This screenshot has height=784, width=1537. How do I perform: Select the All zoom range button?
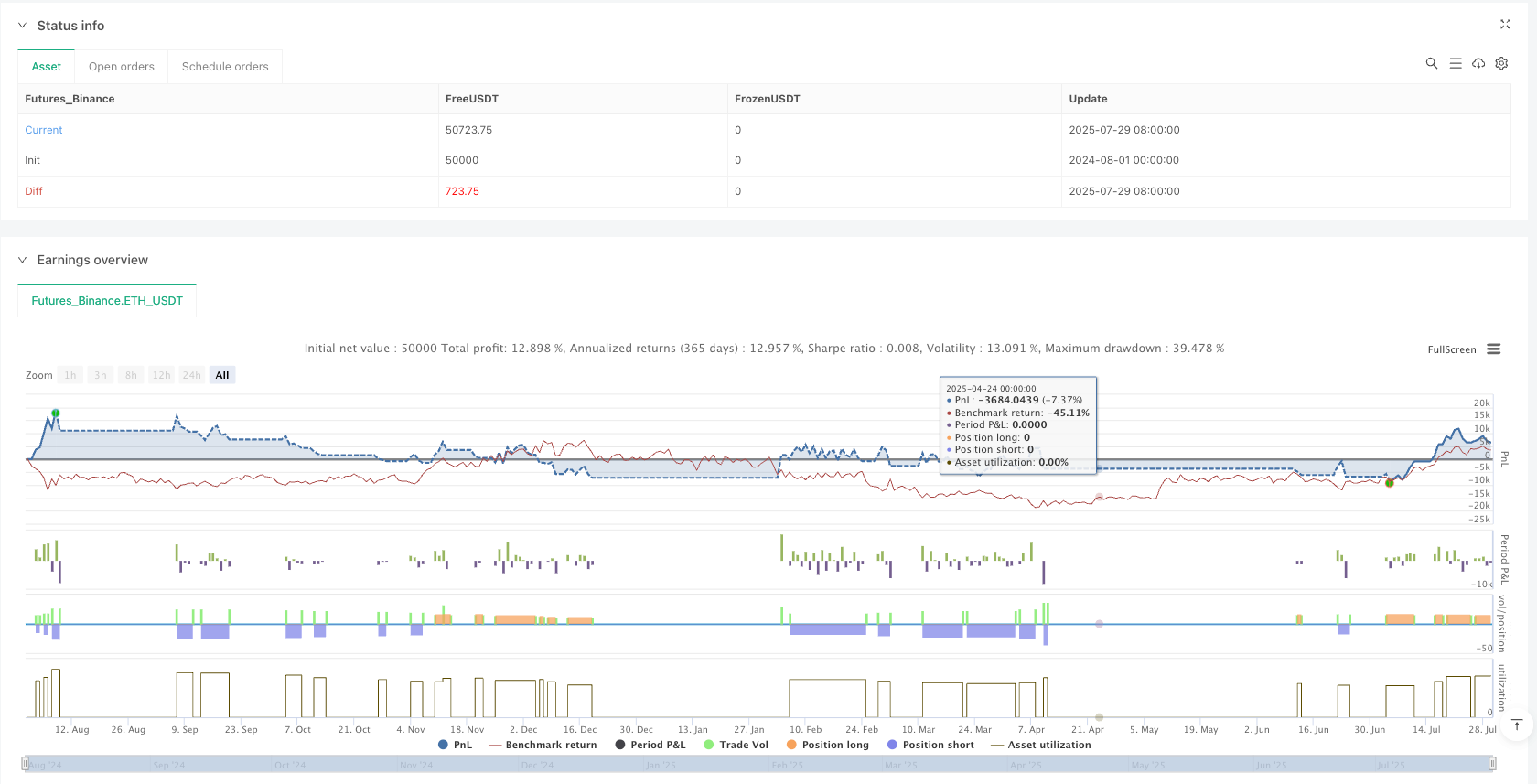click(x=222, y=375)
